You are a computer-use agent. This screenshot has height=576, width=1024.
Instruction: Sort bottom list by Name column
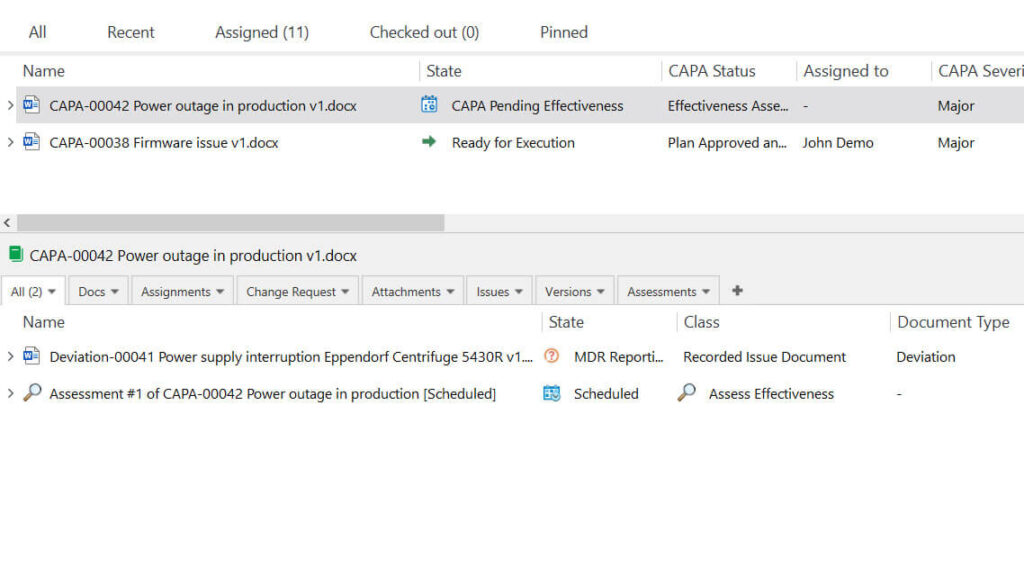[x=44, y=322]
